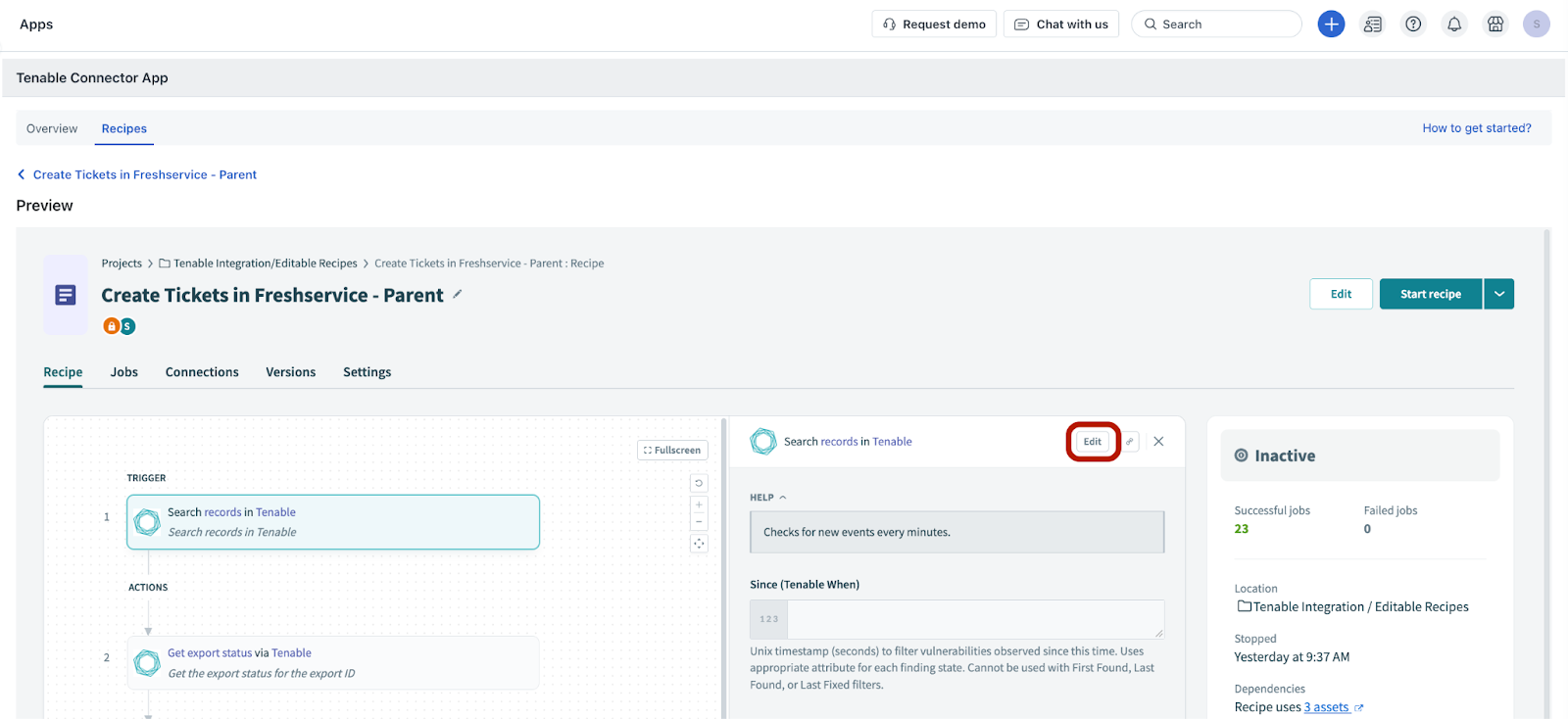Select the Recipes tab
Screen dimensions: 1568x719
coord(124,128)
